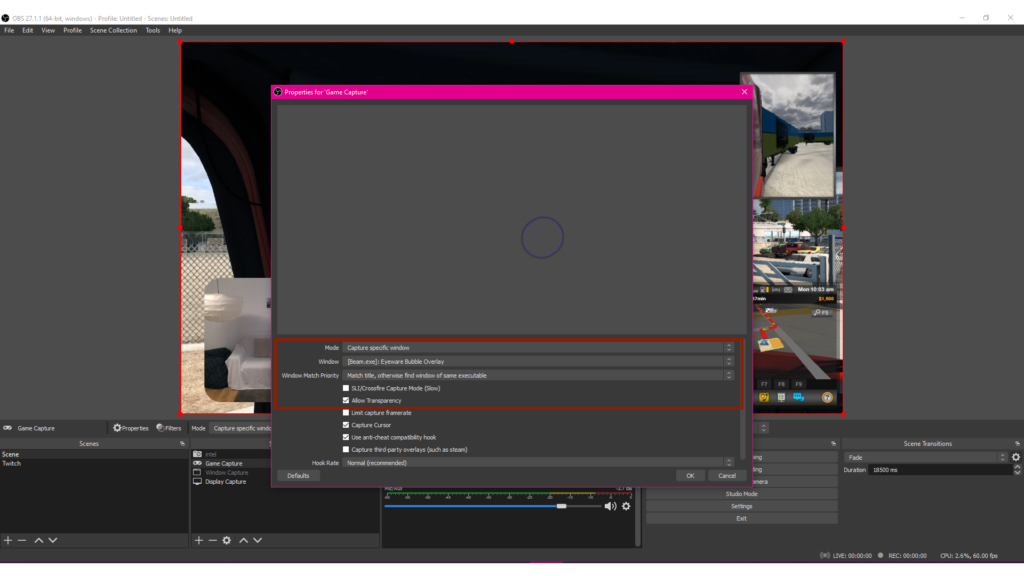Click audio mixer vertical scrollbar

point(638,516)
